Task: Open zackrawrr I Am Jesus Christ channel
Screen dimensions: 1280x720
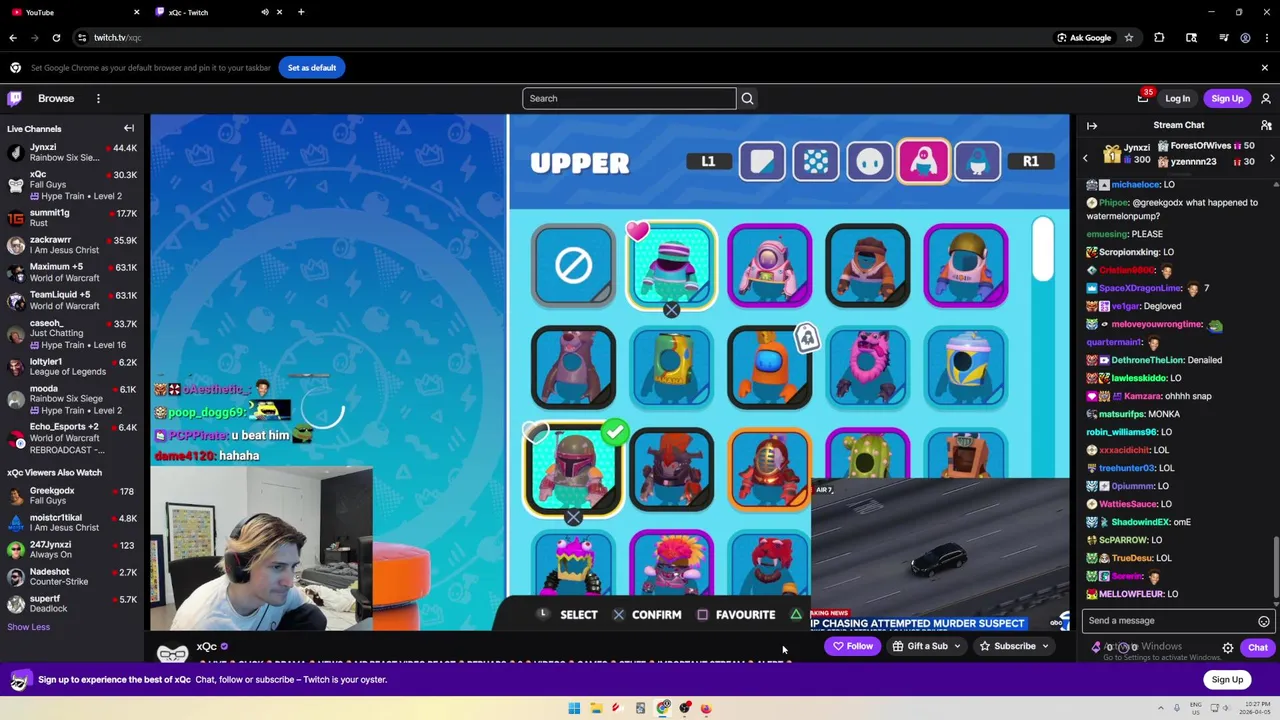Action: click(72, 245)
